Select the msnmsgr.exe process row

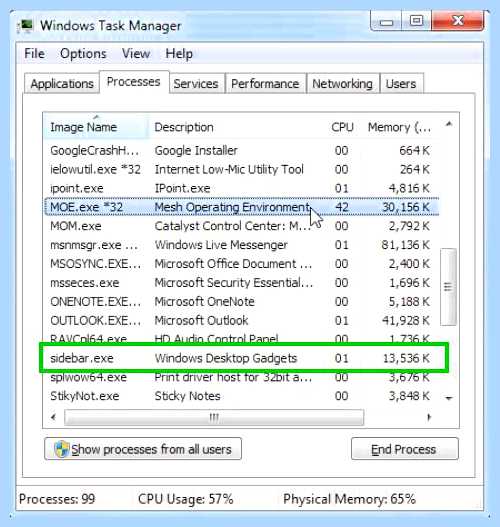[241, 245]
